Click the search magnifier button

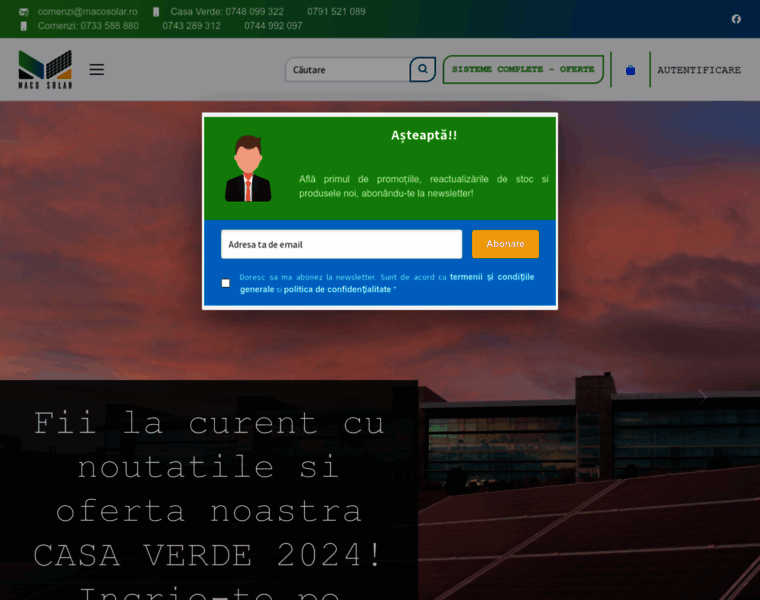(422, 69)
